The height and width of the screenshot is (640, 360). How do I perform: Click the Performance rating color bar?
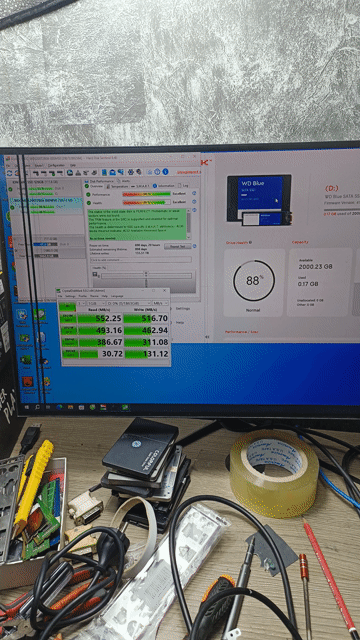click(146, 194)
